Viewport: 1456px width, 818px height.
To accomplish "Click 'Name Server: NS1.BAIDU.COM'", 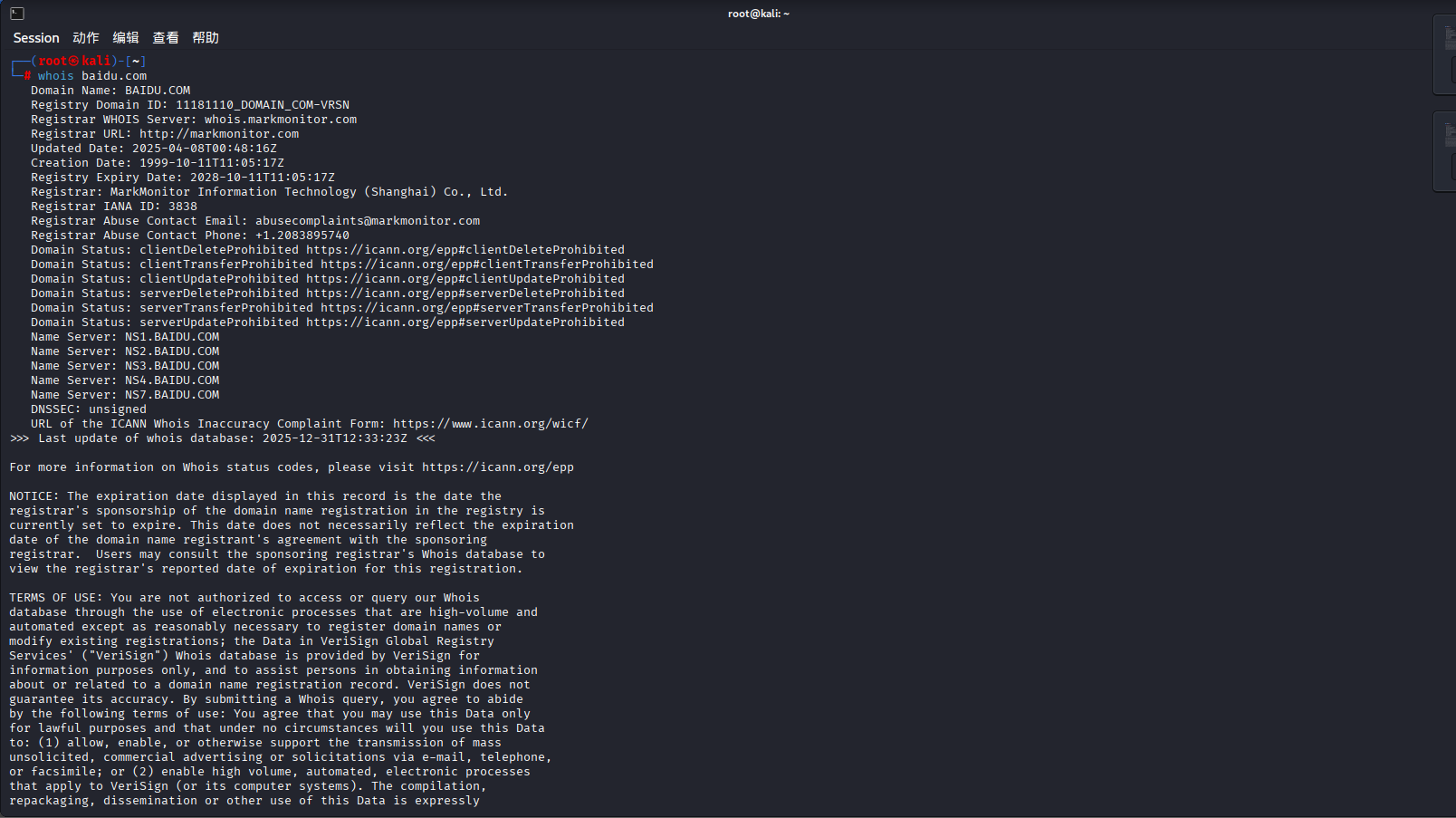I will click(x=125, y=337).
